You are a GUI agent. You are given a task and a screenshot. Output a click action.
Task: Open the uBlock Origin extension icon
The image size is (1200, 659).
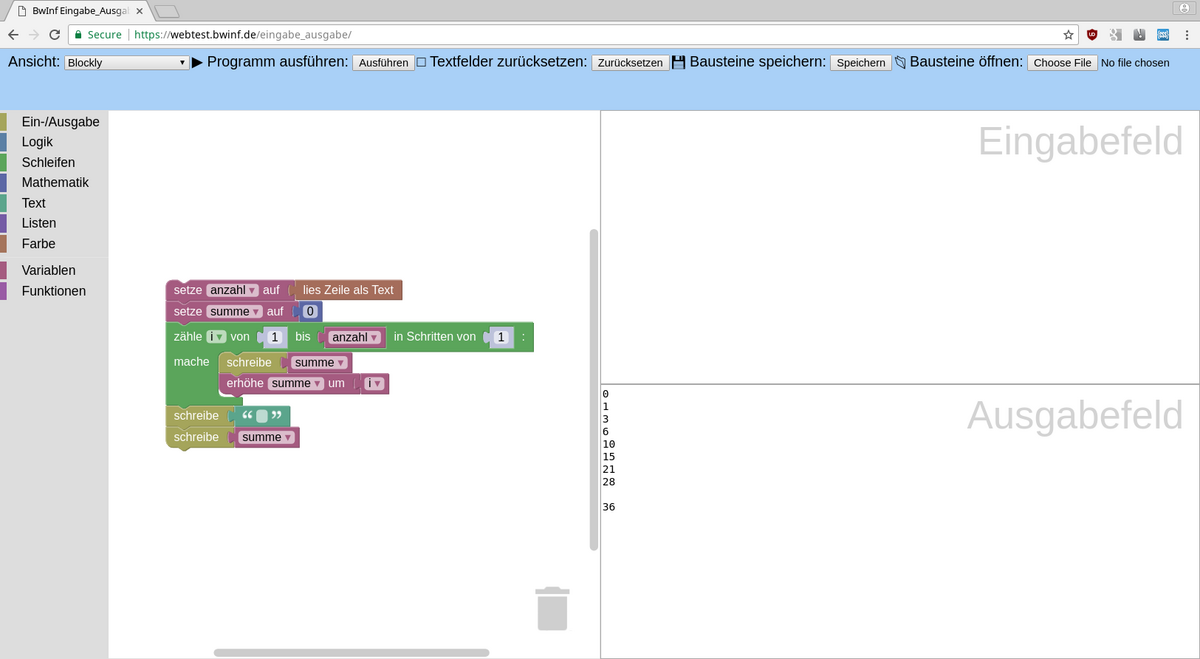pyautogui.click(x=1092, y=34)
